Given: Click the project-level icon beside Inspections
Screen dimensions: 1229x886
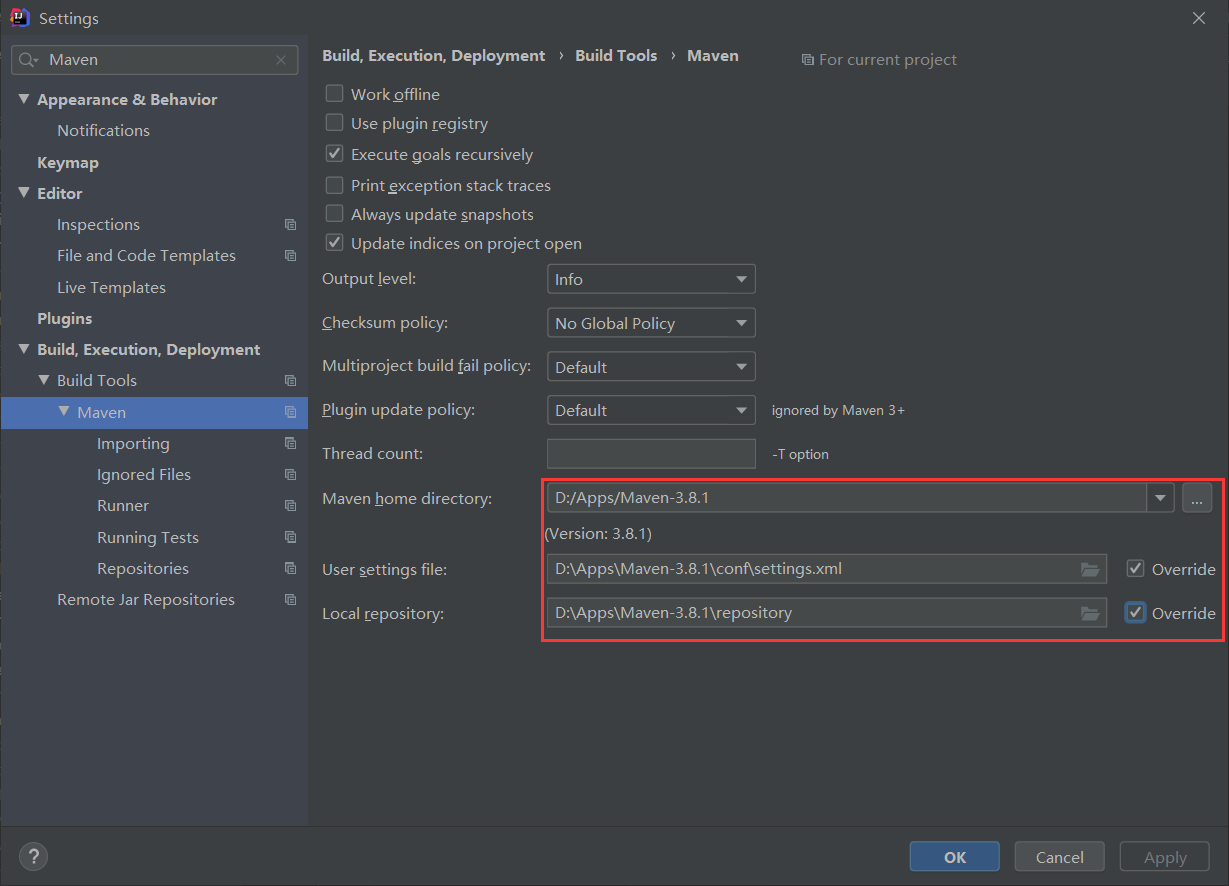Looking at the screenshot, I should [x=290, y=225].
